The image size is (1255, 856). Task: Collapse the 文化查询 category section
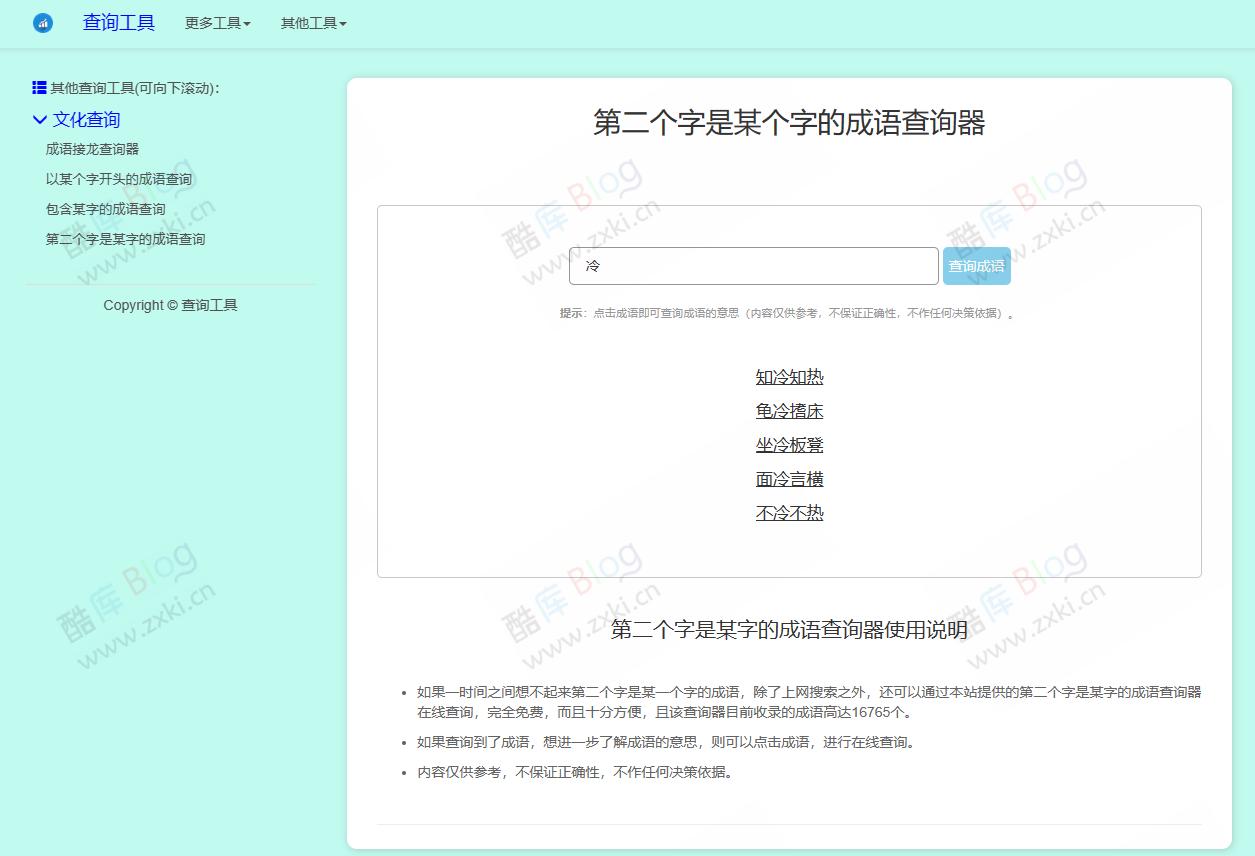point(88,119)
